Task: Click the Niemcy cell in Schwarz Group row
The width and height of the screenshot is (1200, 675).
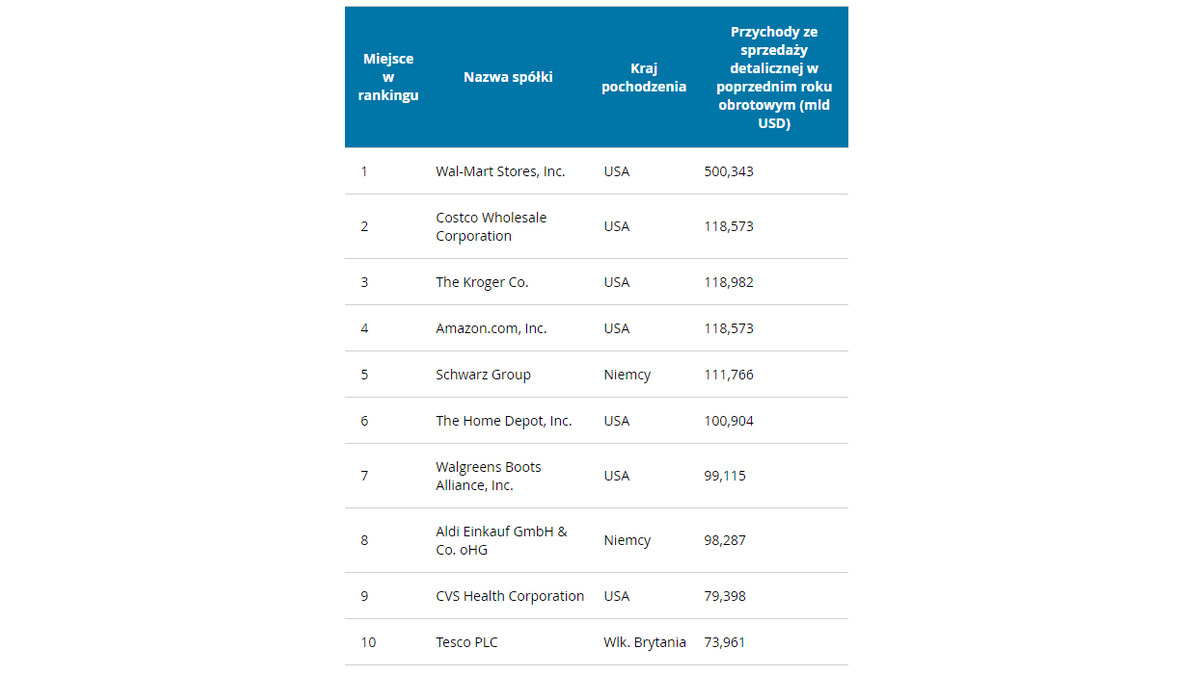Action: click(x=627, y=375)
